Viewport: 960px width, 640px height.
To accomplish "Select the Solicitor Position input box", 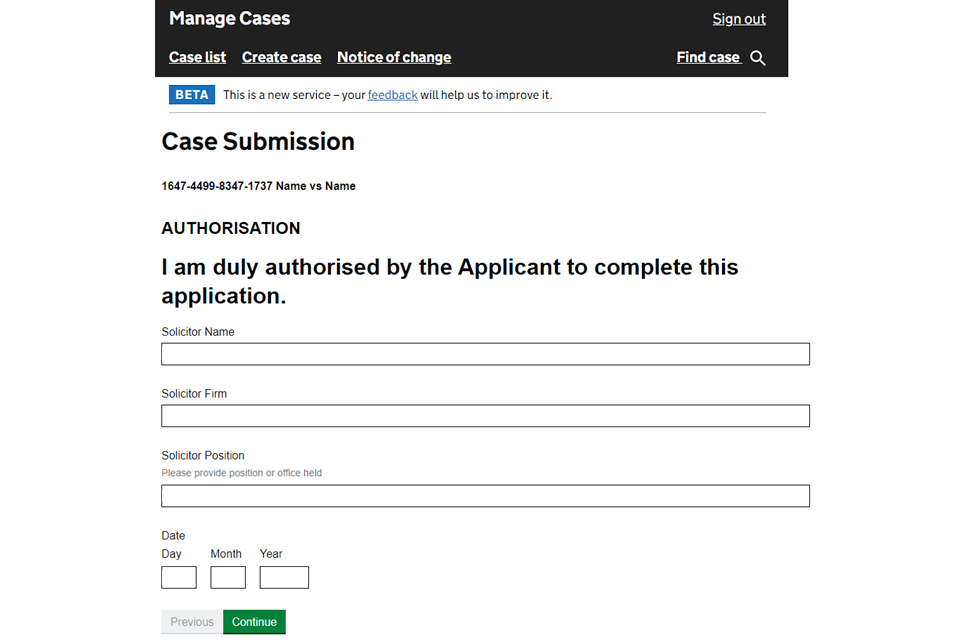I will tap(485, 496).
